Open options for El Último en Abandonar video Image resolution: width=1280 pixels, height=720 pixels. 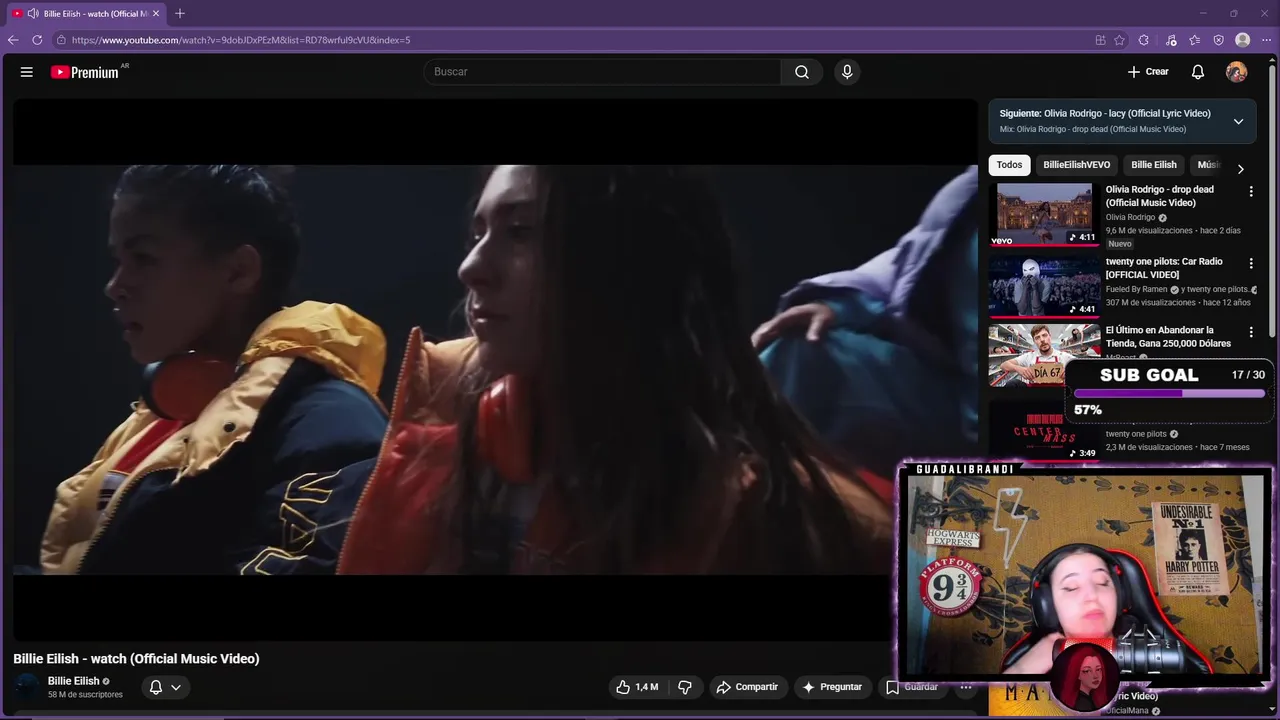1250,332
